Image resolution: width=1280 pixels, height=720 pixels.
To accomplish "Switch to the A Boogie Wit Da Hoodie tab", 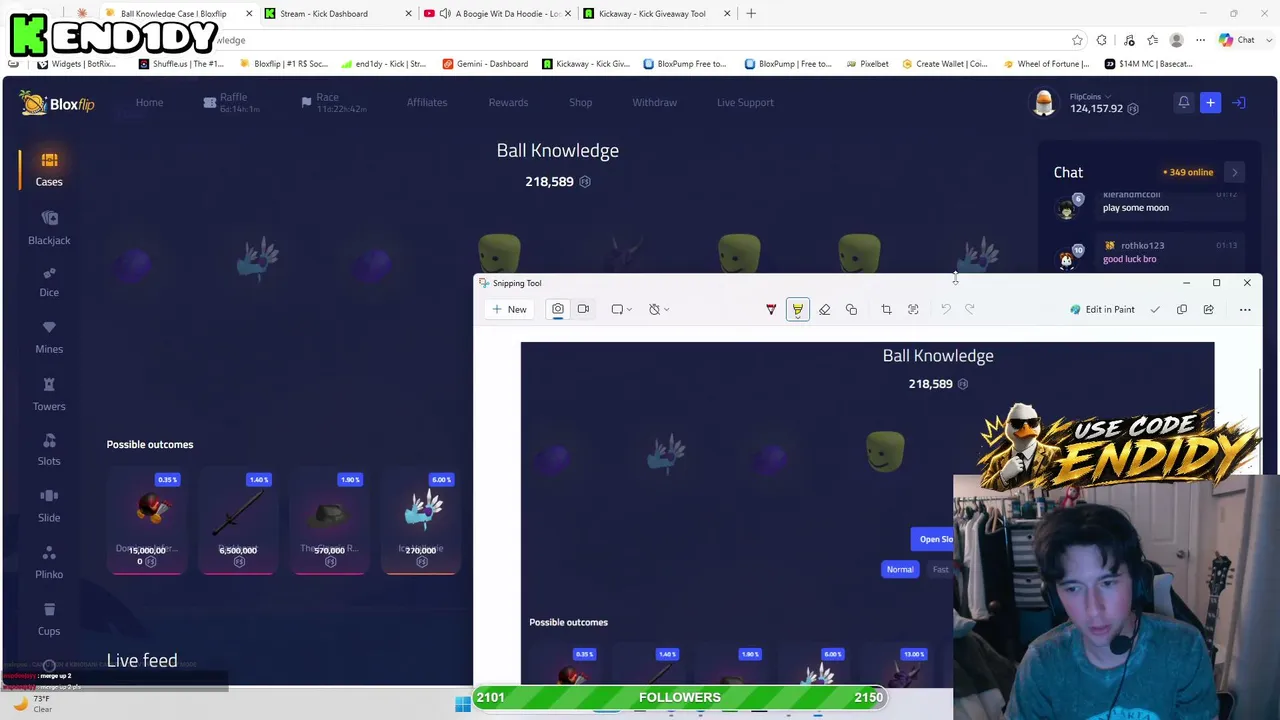I will pyautogui.click(x=497, y=14).
